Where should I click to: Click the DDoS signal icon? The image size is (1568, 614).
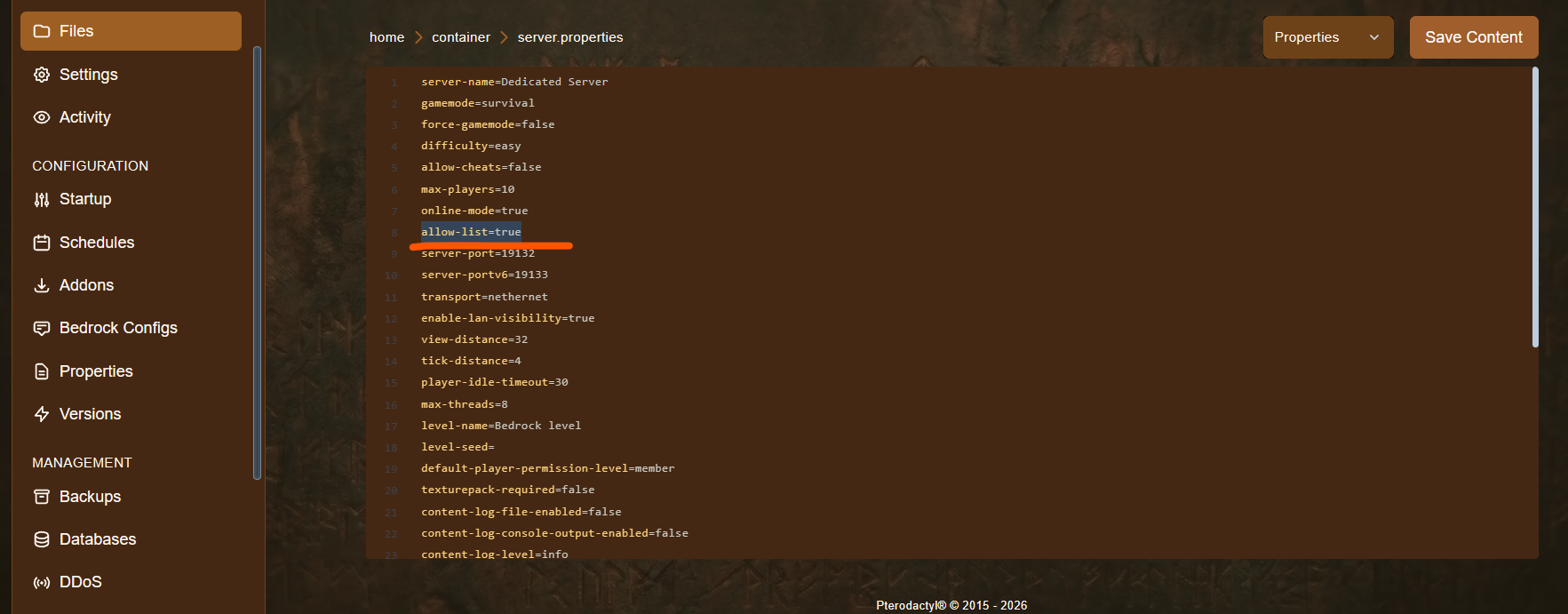42,583
